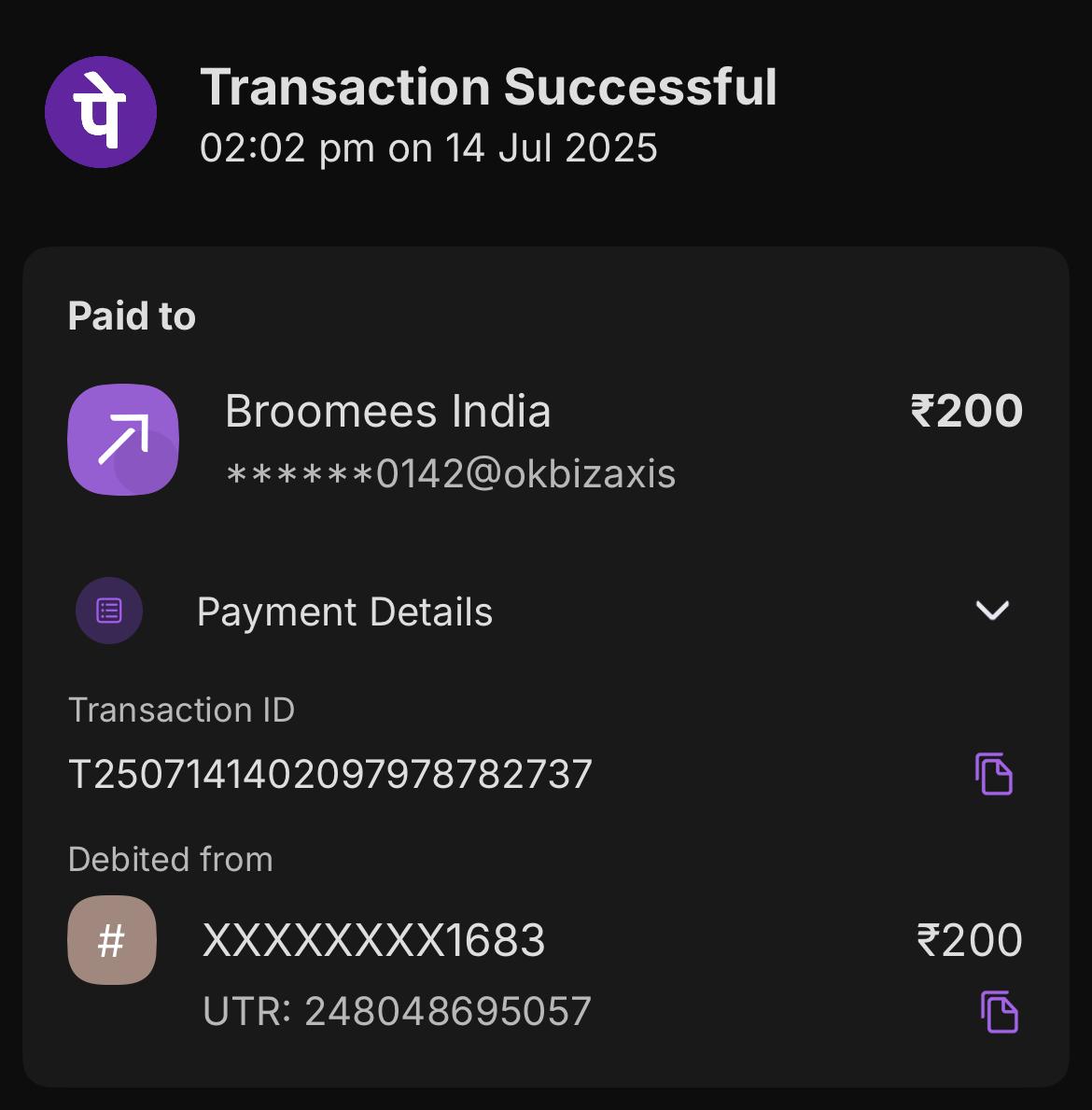Click the Payment Details heading
The image size is (1092, 1110).
344,611
